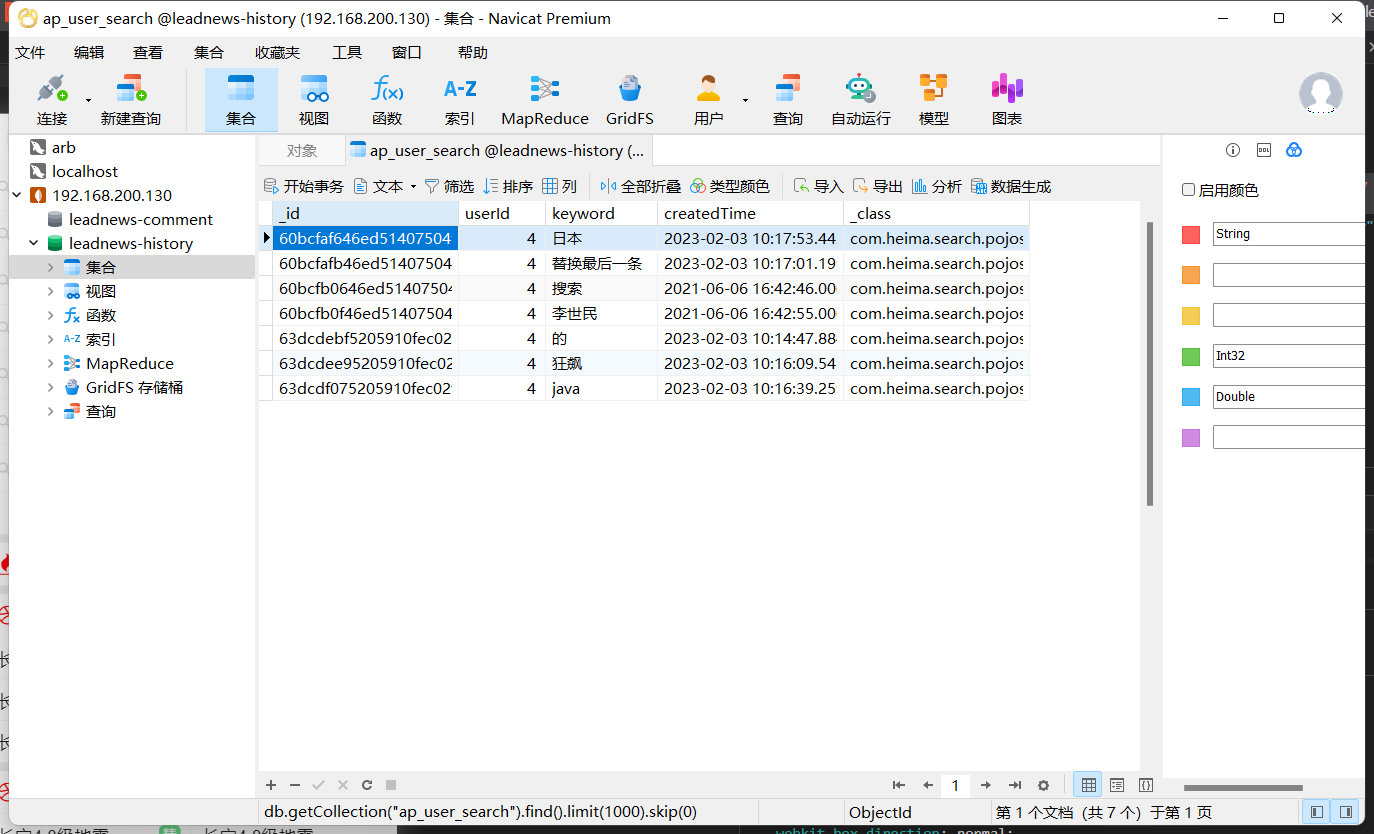Open the 工具 menu
The image size is (1374, 834).
coord(347,52)
